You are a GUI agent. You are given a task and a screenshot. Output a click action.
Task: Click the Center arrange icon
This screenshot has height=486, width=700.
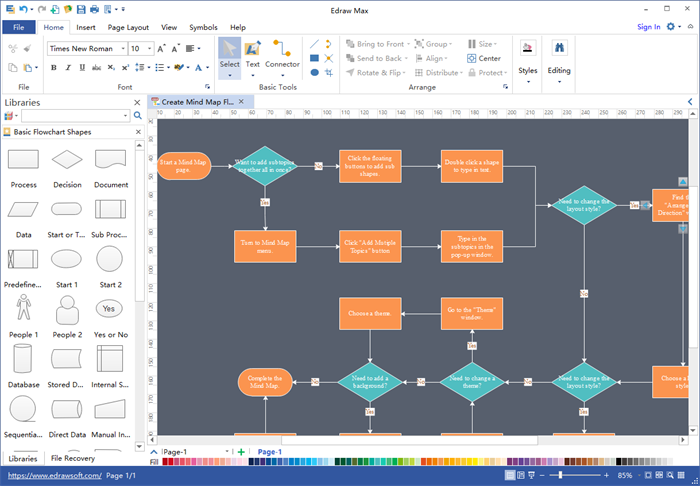[471, 58]
